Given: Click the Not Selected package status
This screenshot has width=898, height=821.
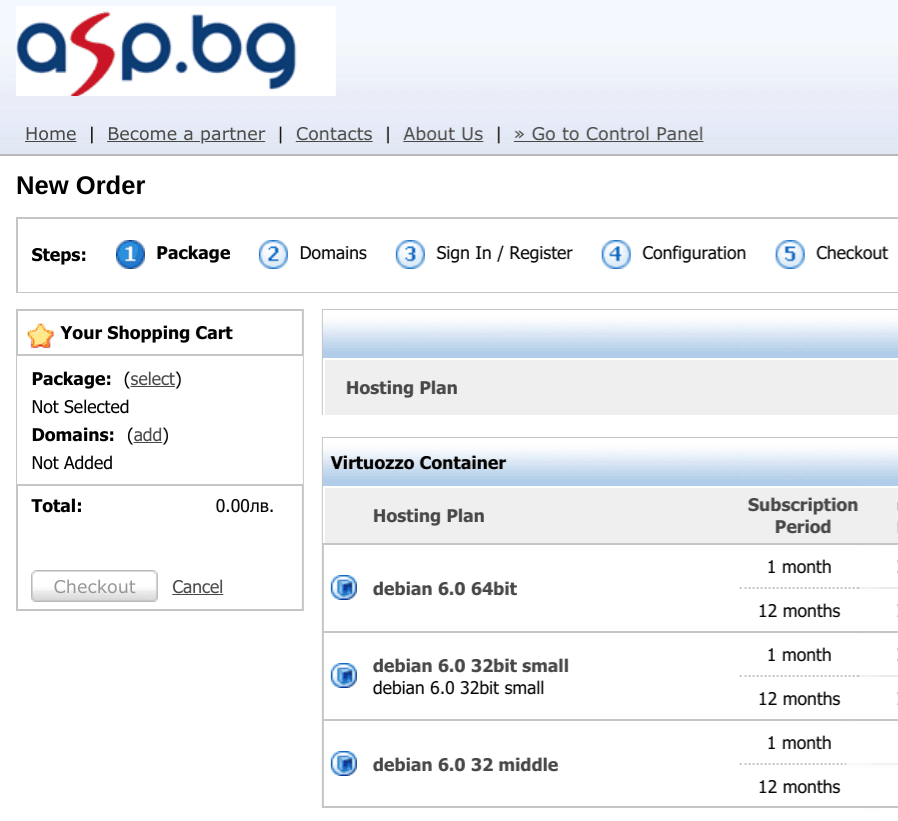Looking at the screenshot, I should point(80,407).
